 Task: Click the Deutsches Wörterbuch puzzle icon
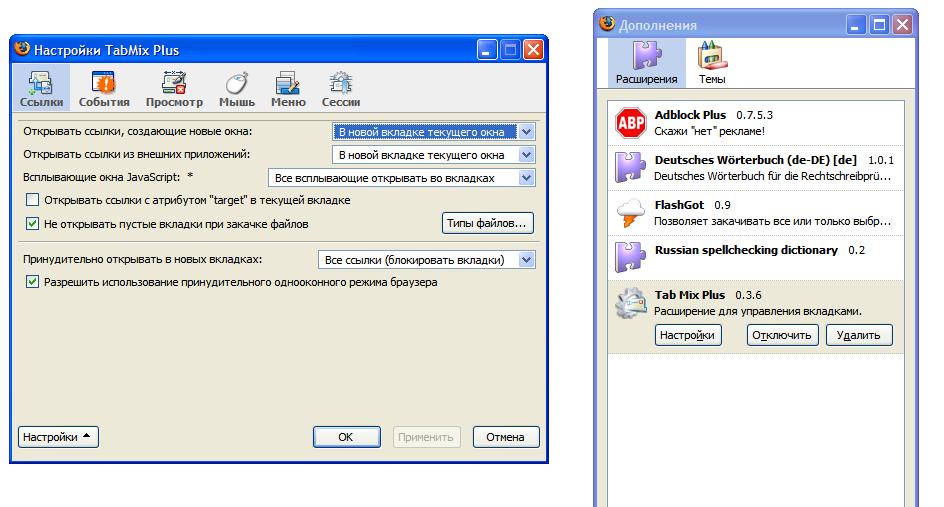(x=630, y=167)
